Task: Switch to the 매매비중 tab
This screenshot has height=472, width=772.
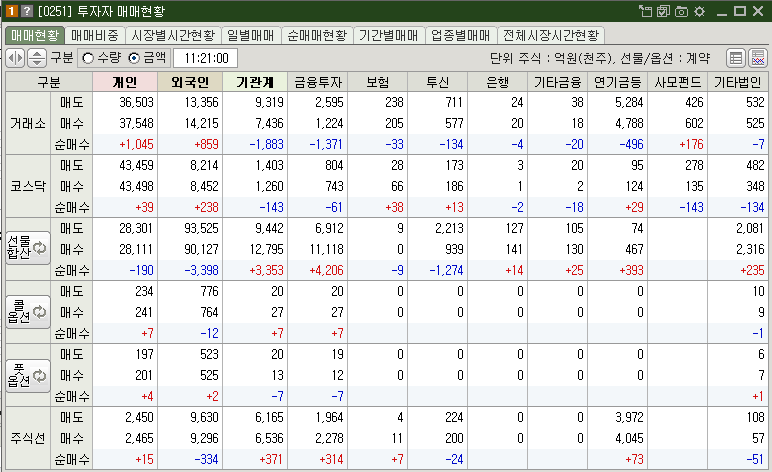Action: click(x=95, y=35)
